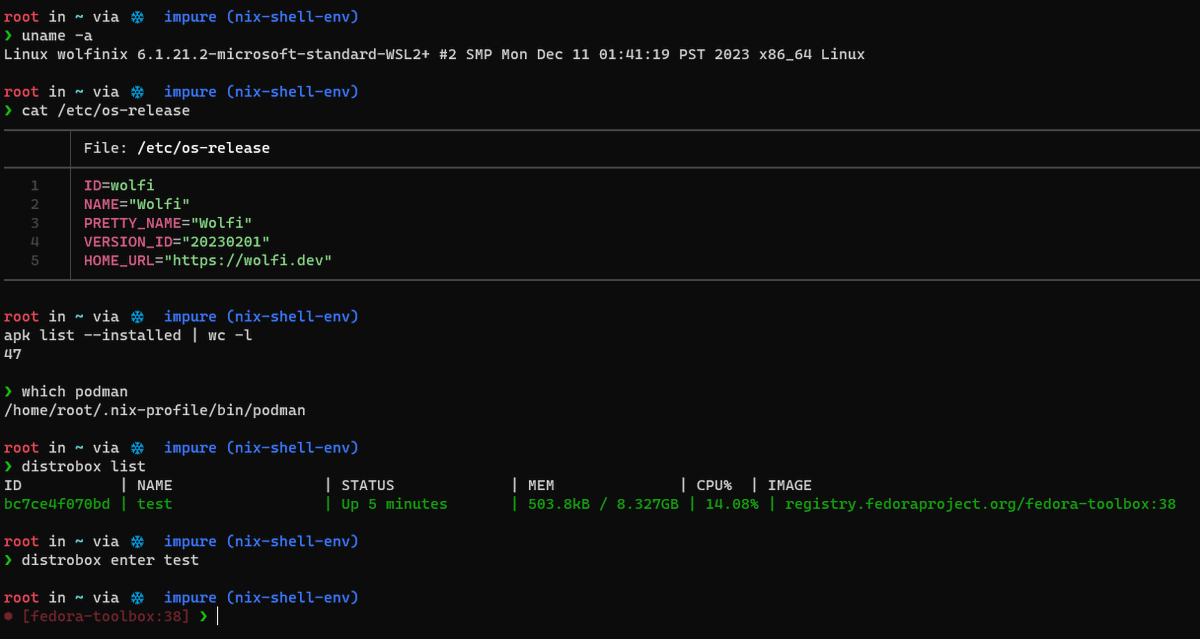Click the hostname 'wolfinix' in uname output
The image size is (1200, 639).
click(93, 54)
